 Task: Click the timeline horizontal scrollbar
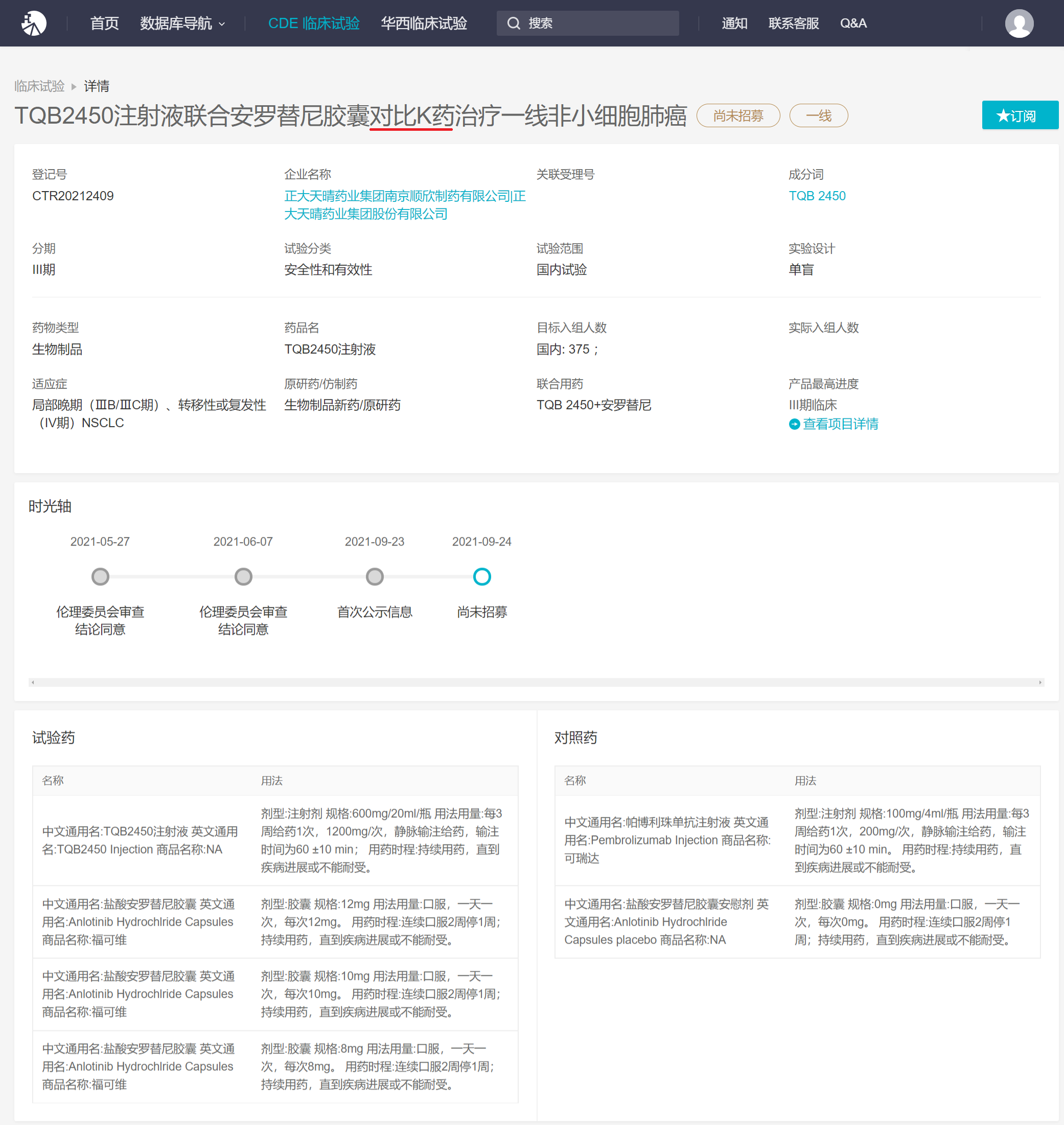click(x=536, y=682)
